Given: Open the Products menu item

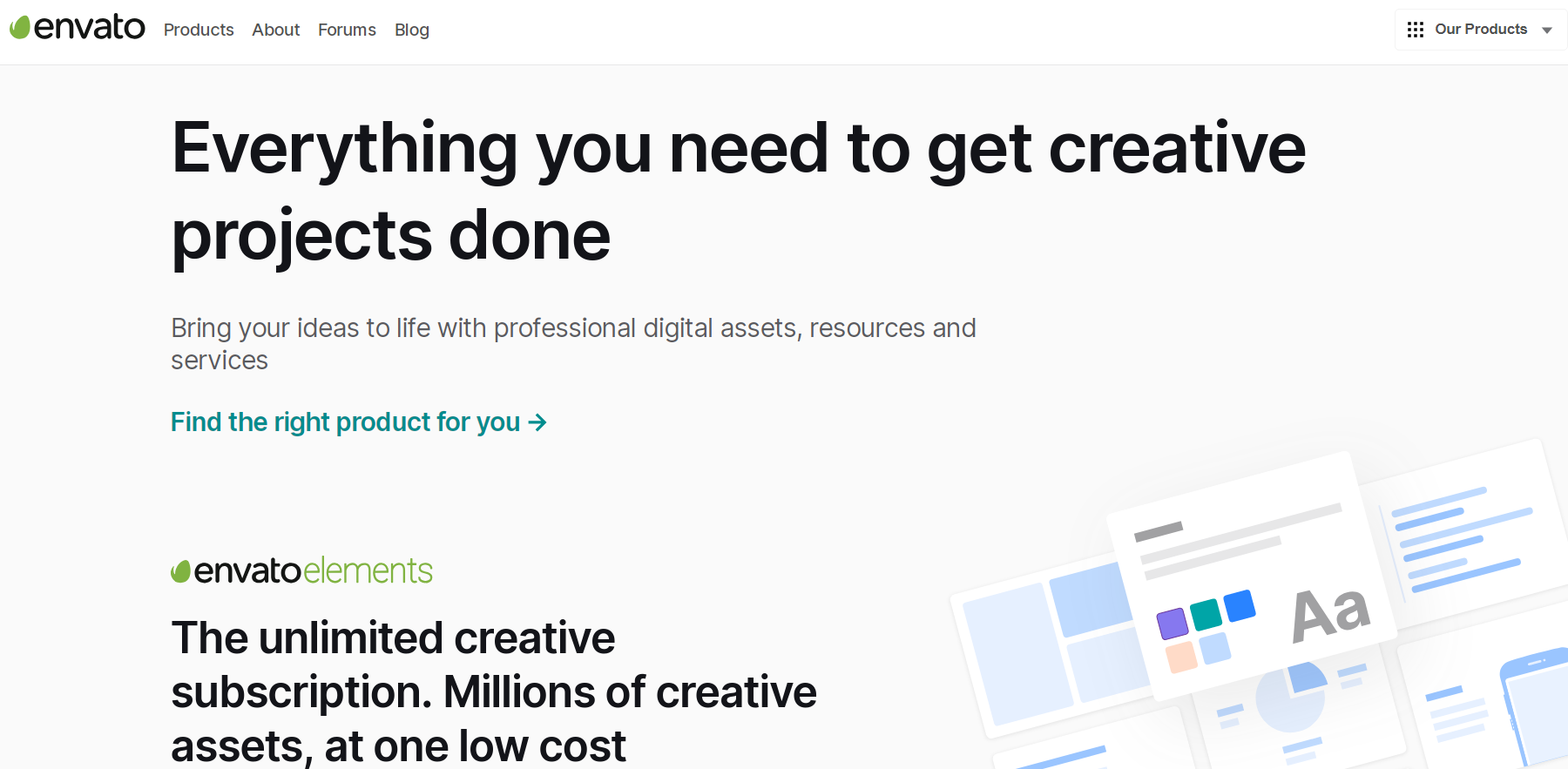Looking at the screenshot, I should click(199, 30).
